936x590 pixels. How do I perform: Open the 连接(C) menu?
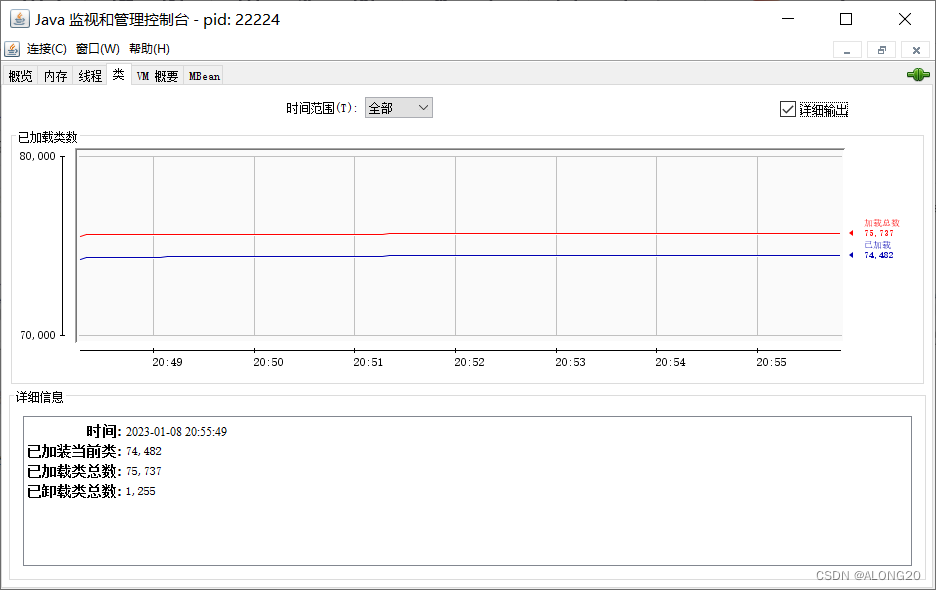[x=47, y=49]
